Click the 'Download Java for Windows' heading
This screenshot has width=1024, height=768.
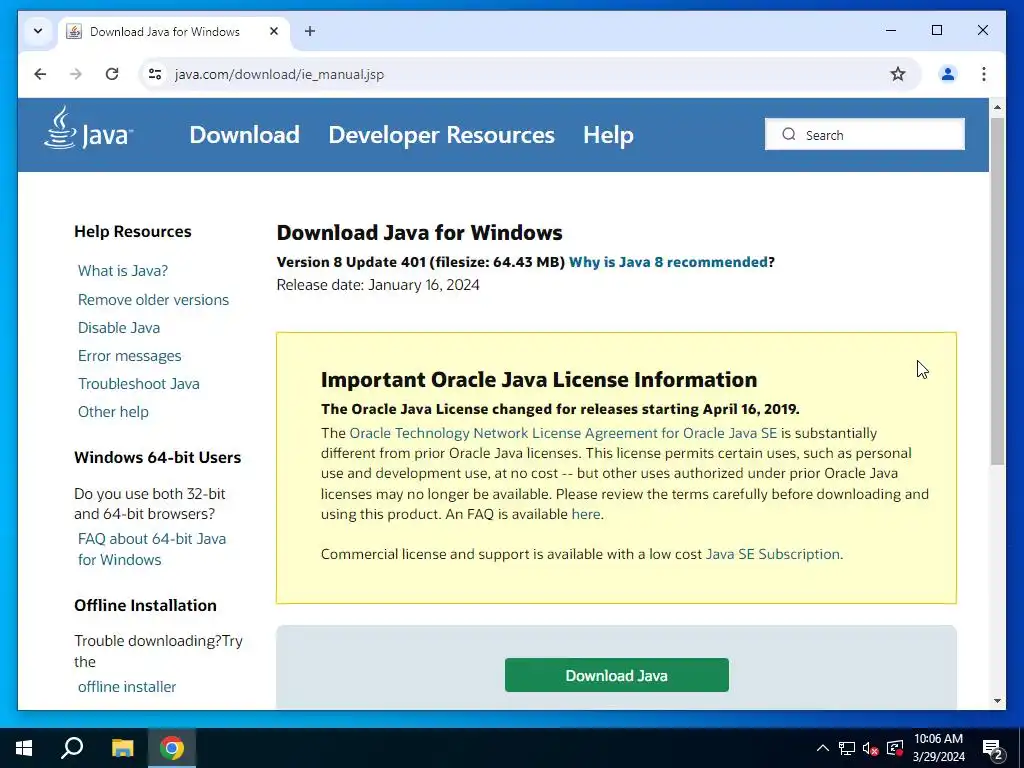tap(419, 232)
